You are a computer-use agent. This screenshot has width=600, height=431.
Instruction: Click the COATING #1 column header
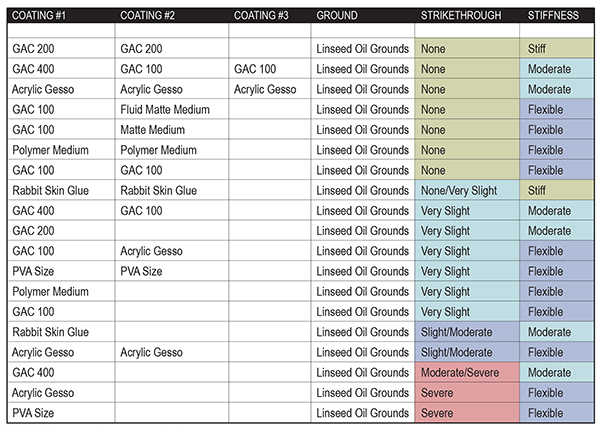coord(39,15)
